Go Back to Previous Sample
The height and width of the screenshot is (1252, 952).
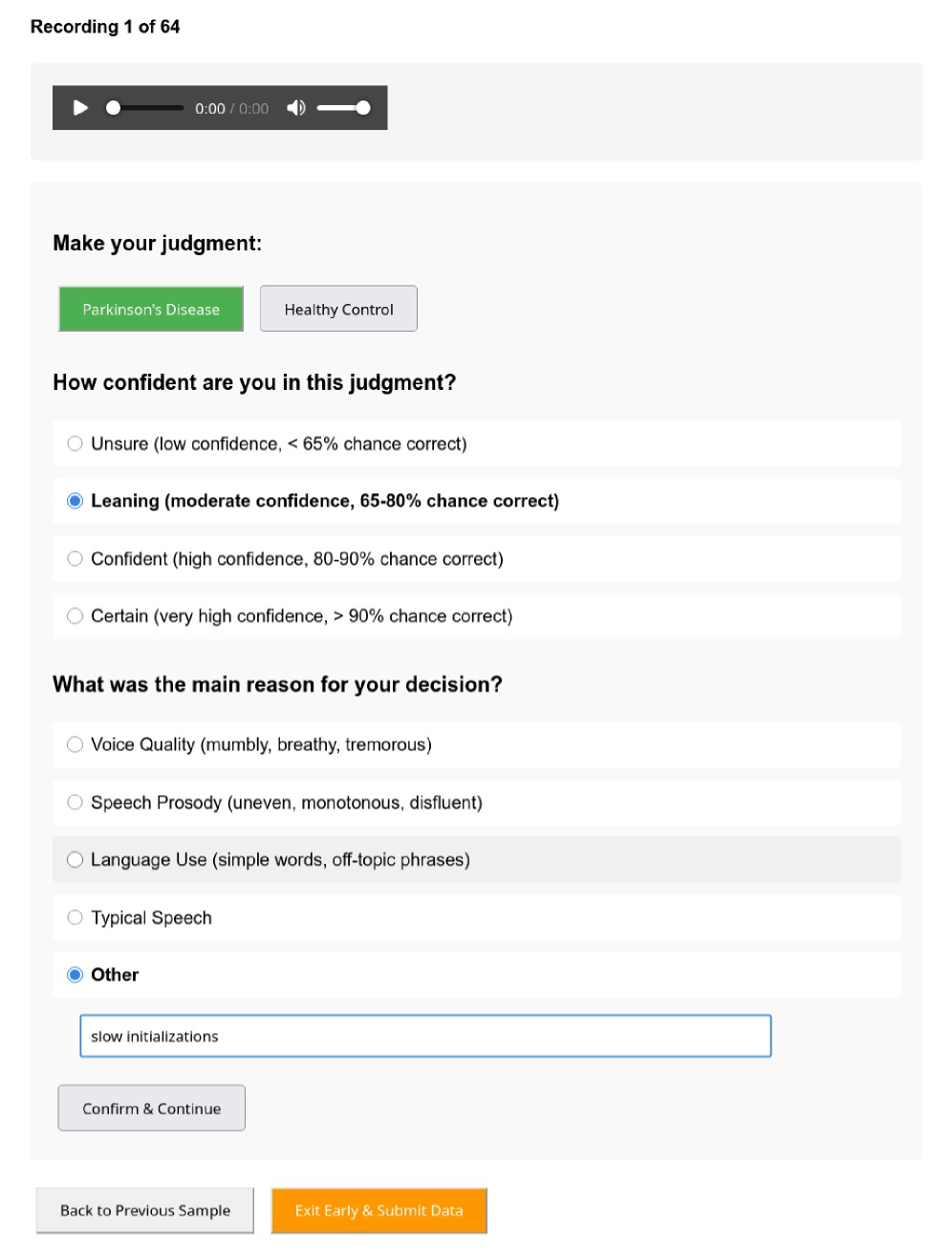pos(145,1210)
